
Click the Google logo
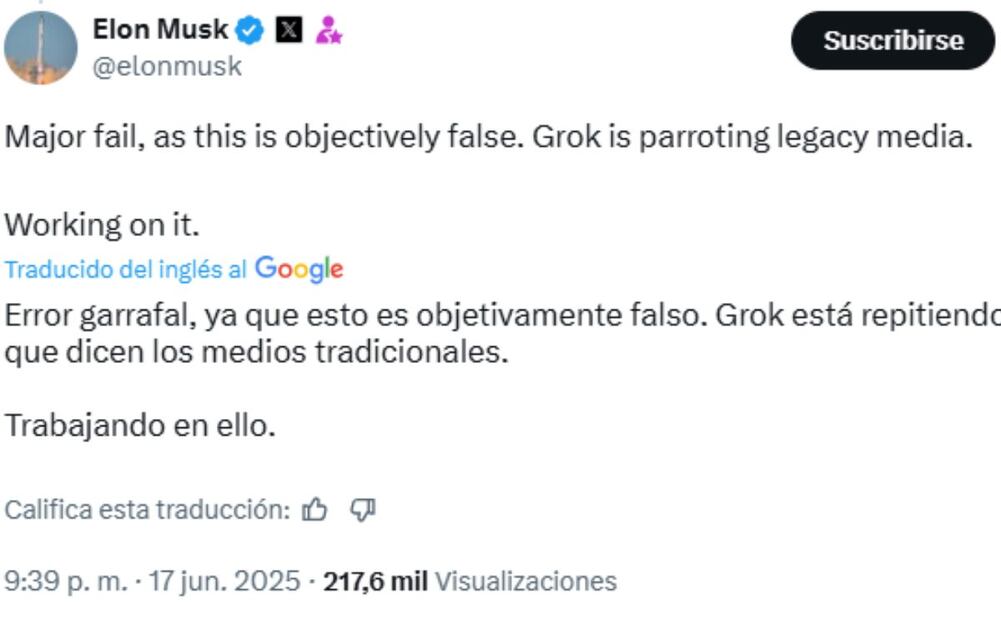pos(299,269)
